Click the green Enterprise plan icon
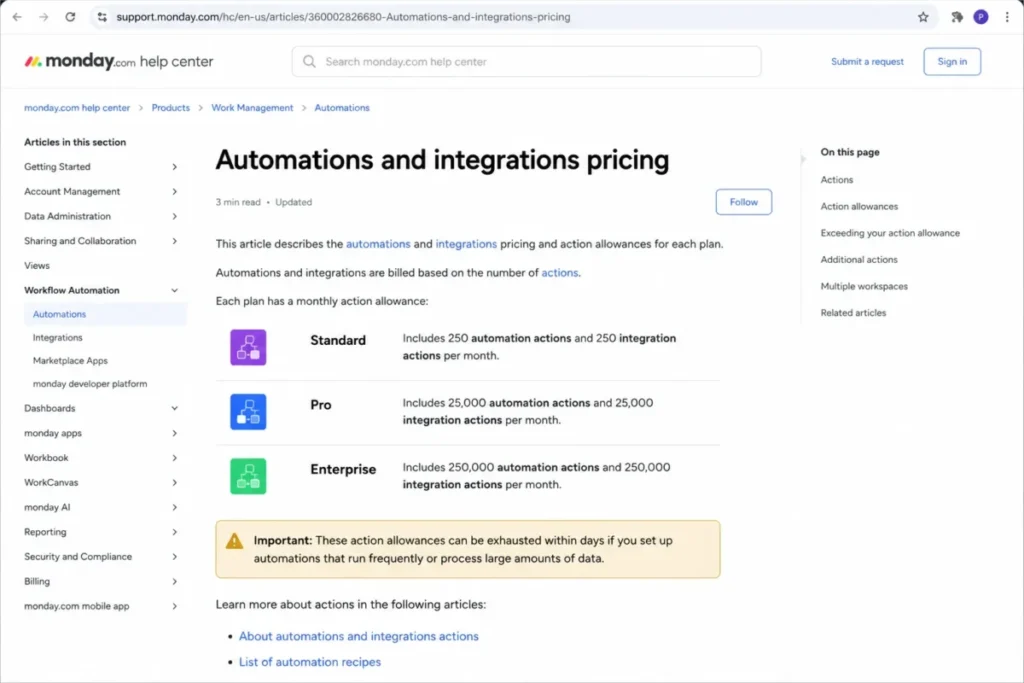Image resolution: width=1024 pixels, height=683 pixels. pyautogui.click(x=248, y=476)
